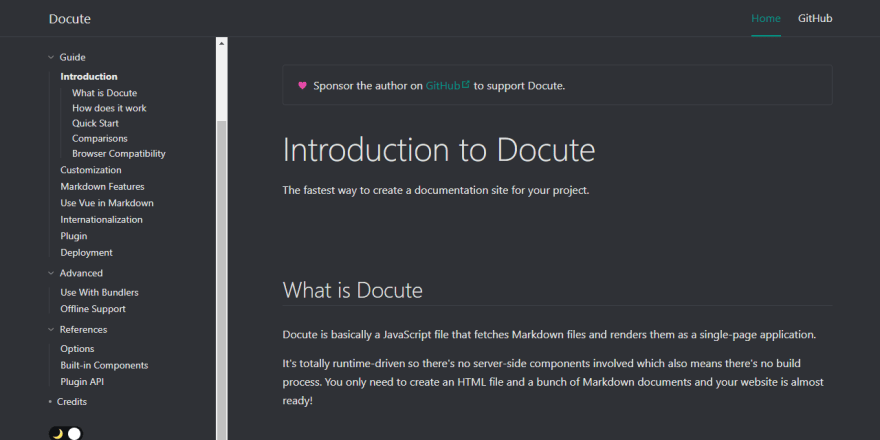
Task: Go to Comparisons section
Action: pos(100,139)
